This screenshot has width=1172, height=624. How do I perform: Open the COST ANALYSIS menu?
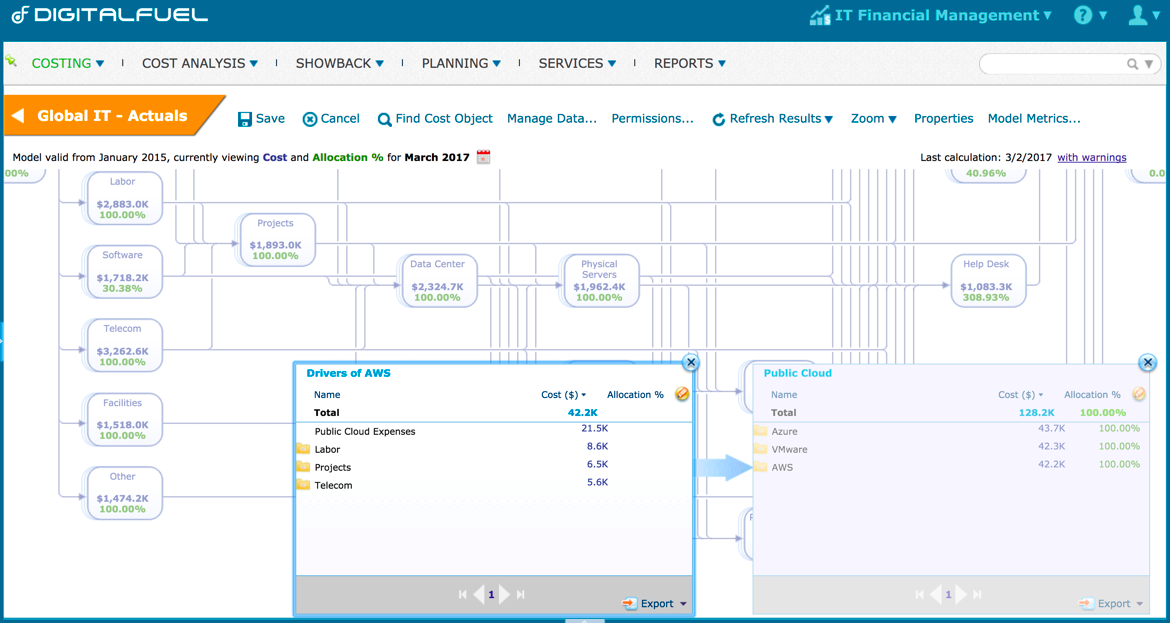[x=200, y=64]
